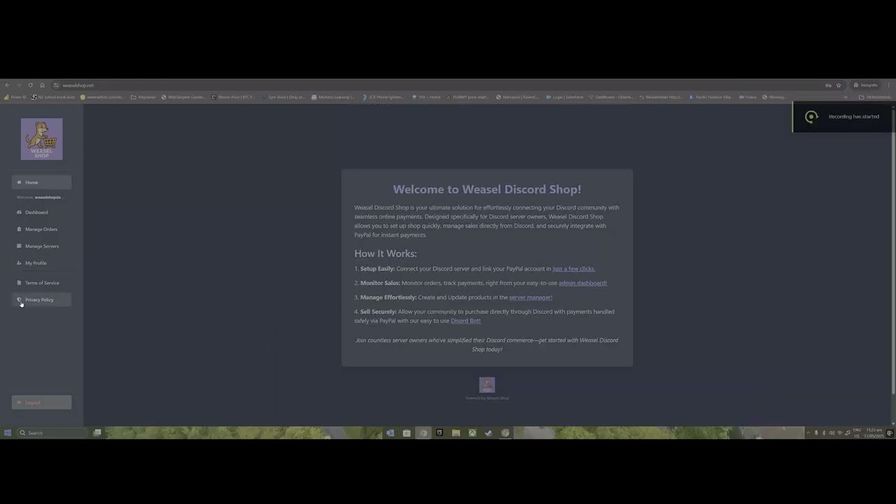Viewport: 896px width, 504px height.
Task: Click the browser back arrow
Action: click(x=7, y=85)
